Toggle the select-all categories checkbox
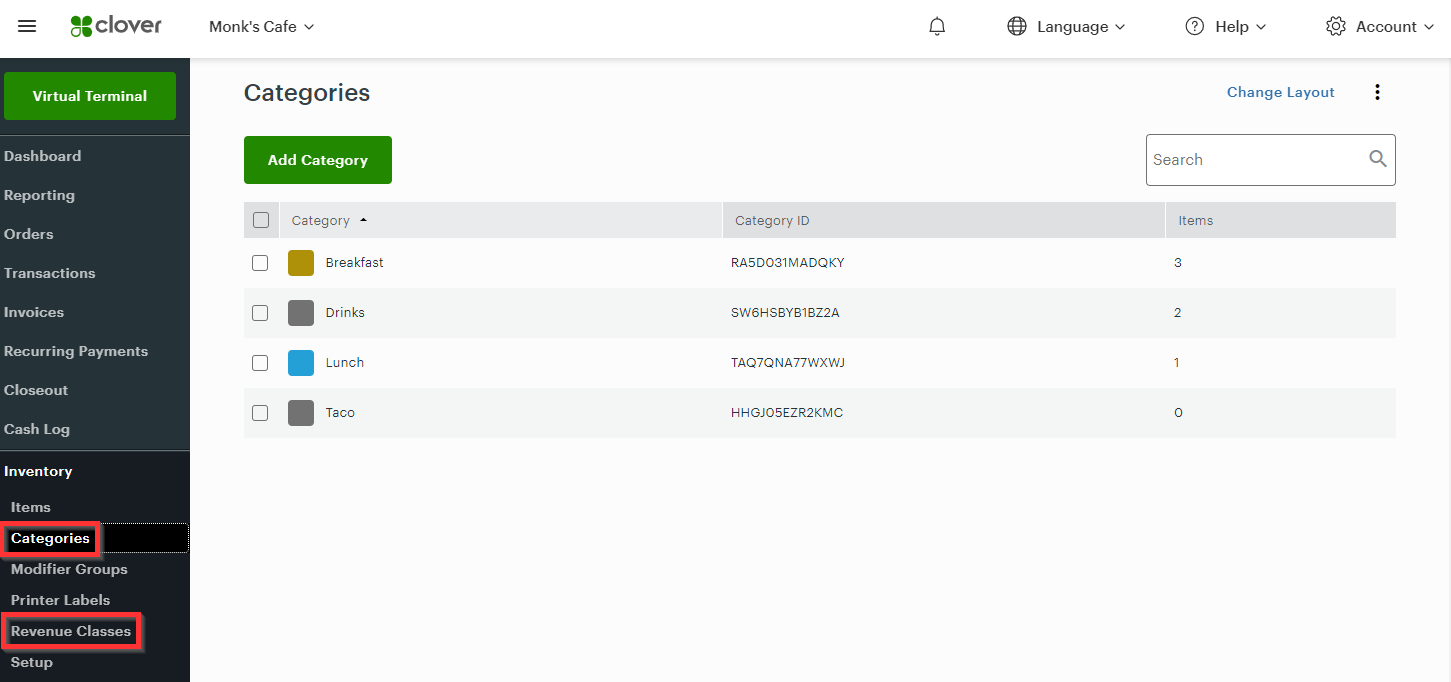 tap(261, 220)
